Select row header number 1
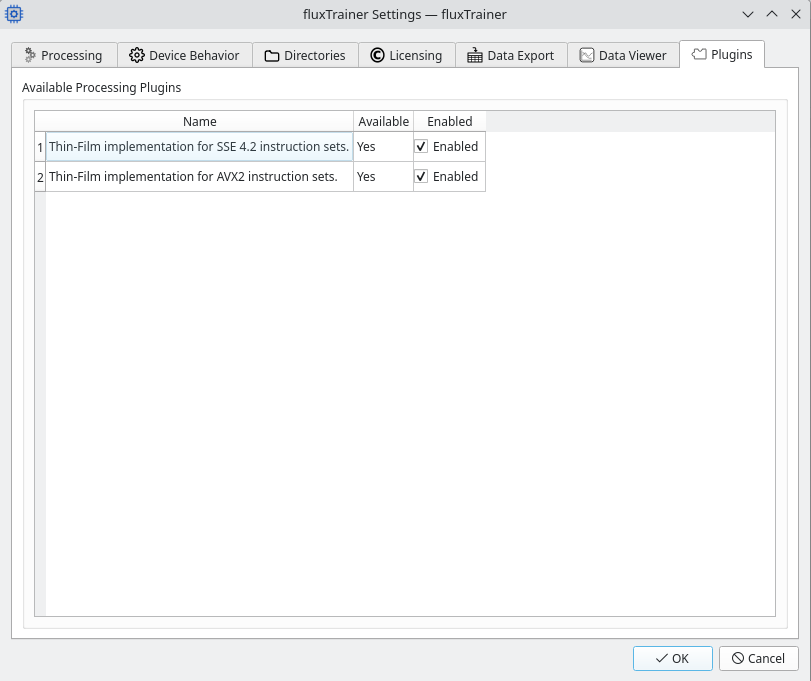 click(40, 147)
